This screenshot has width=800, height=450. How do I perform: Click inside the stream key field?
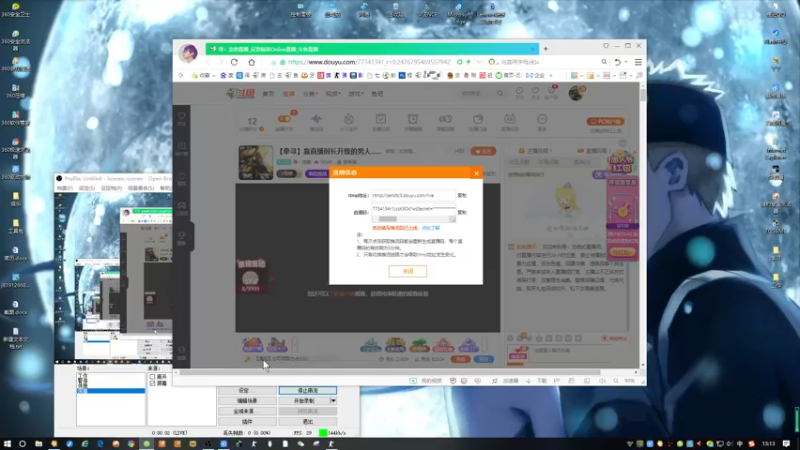[413, 209]
